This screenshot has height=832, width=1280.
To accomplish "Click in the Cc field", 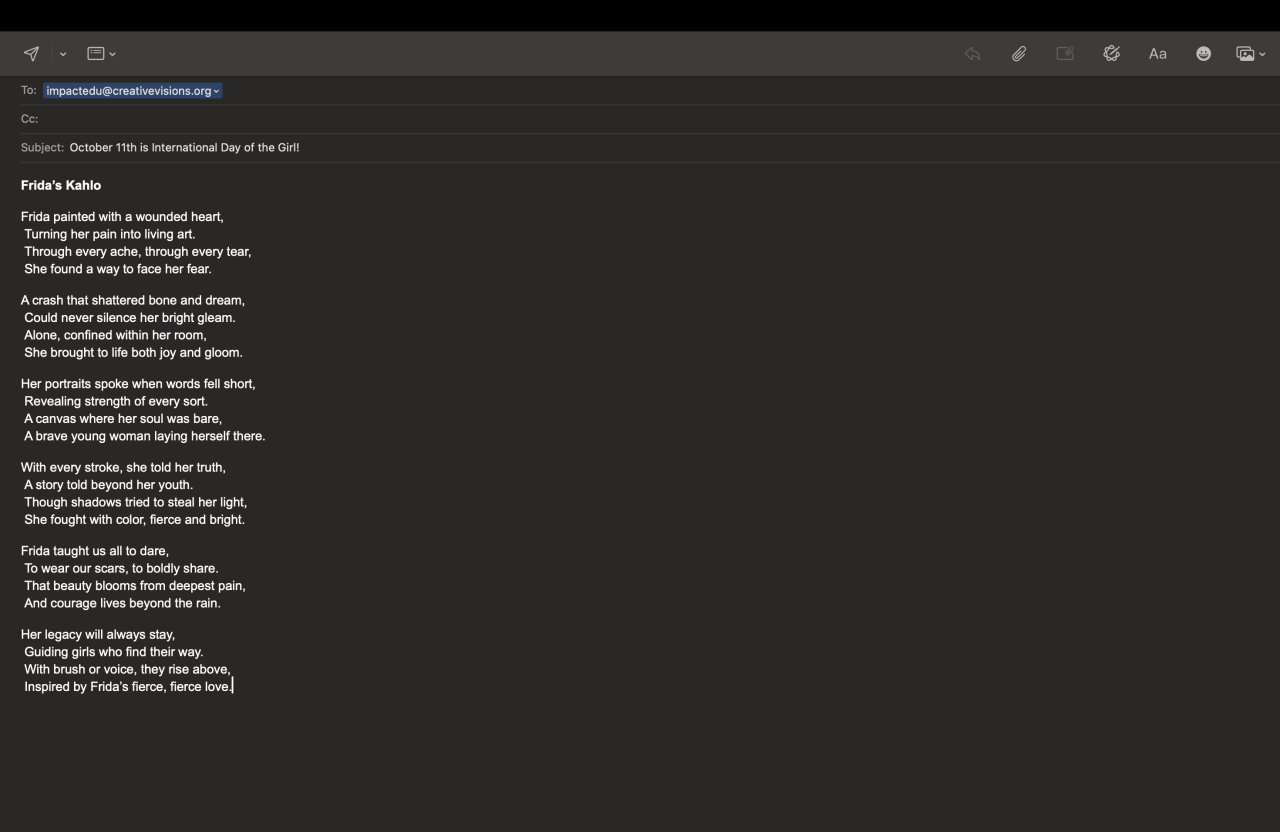I will [600, 119].
